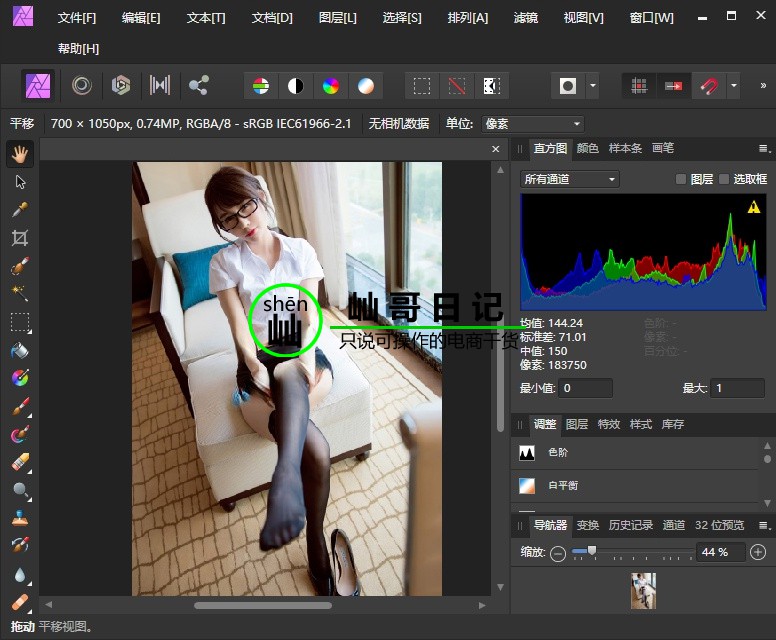This screenshot has width=776, height=640.
Task: Switch to Export Persona
Action: (x=199, y=86)
